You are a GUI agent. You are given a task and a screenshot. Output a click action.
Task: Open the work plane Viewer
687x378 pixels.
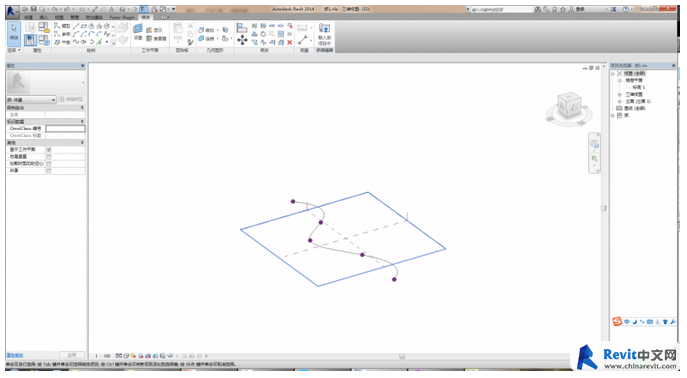pyautogui.click(x=156, y=39)
